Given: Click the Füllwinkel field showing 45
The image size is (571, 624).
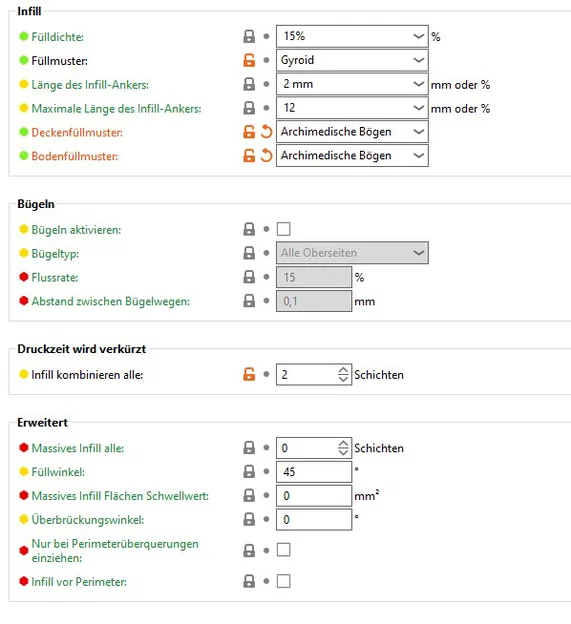Looking at the screenshot, I should [314, 472].
